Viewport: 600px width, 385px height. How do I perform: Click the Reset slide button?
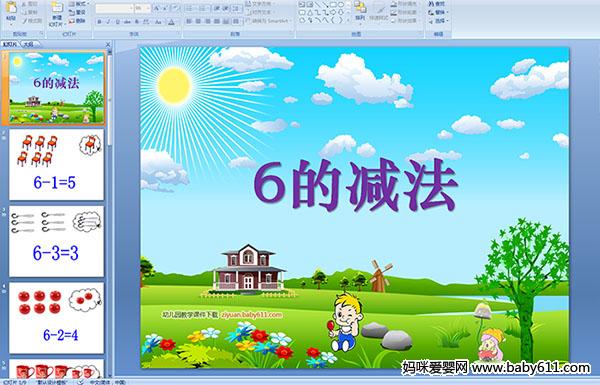point(78,13)
